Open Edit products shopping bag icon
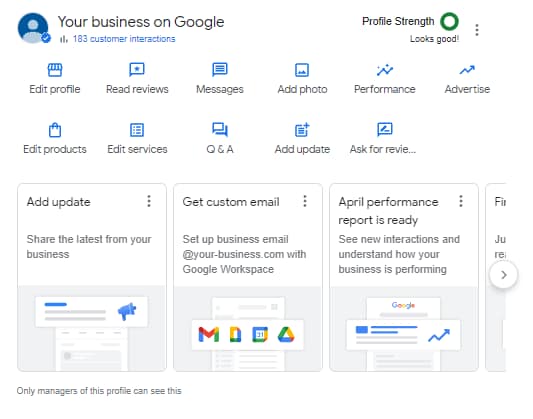This screenshot has width=533, height=419. click(x=55, y=130)
